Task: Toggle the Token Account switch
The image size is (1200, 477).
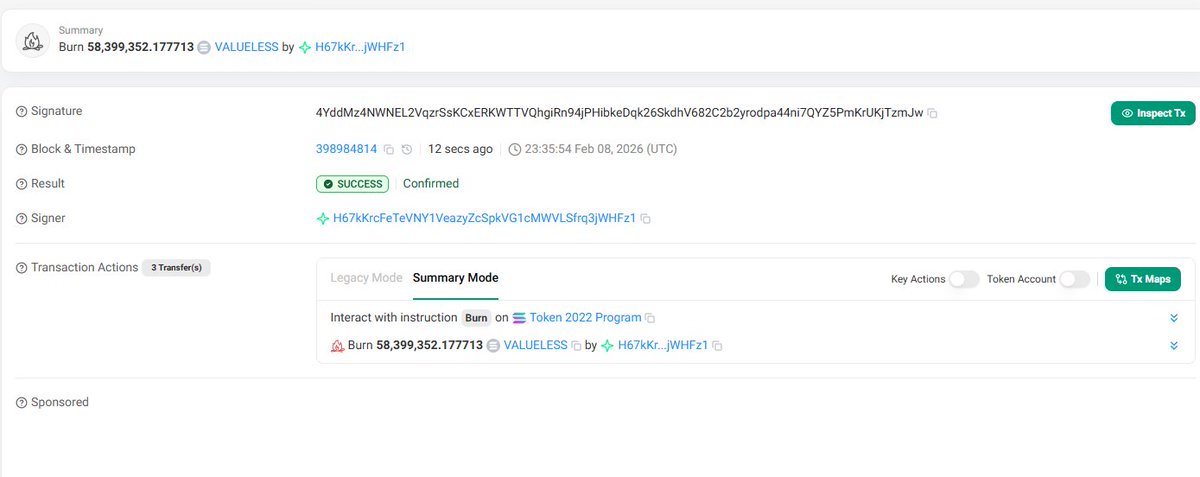Action: (1074, 279)
